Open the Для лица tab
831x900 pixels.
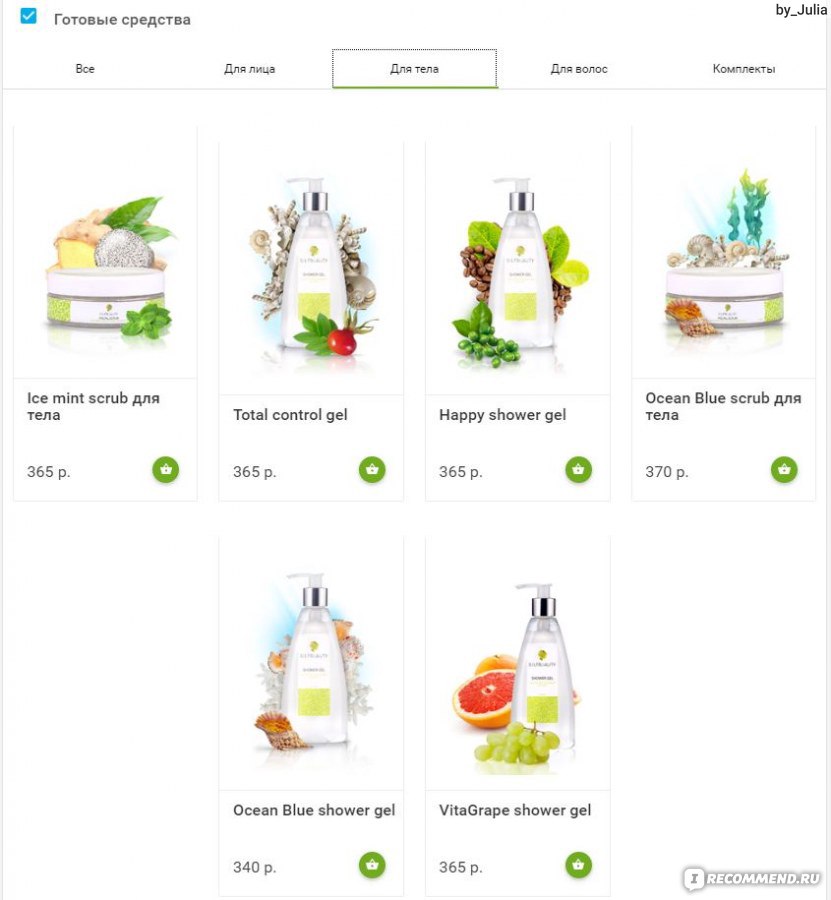pos(250,69)
